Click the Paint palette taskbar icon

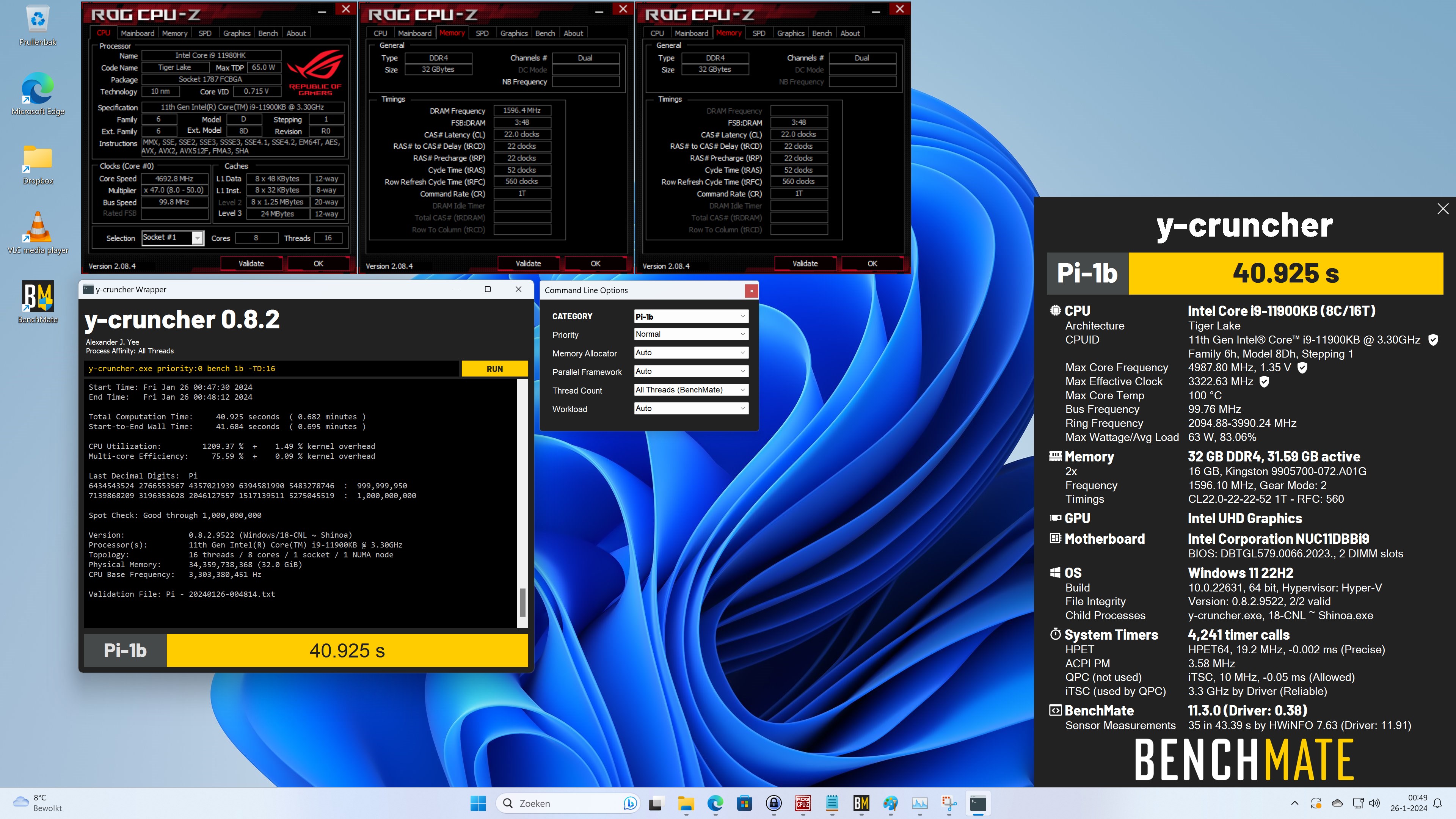tap(891, 803)
